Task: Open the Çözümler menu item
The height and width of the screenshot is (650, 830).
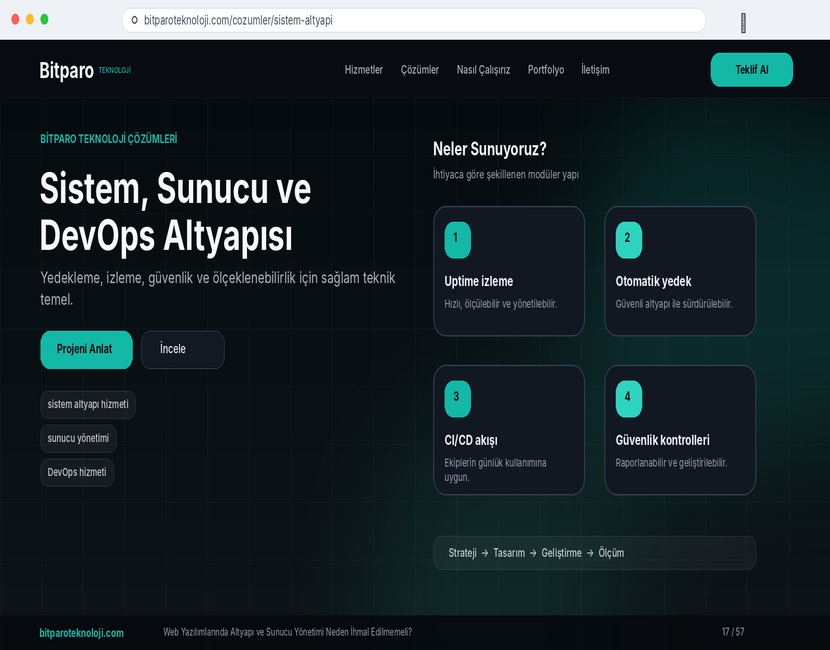Action: tap(420, 70)
